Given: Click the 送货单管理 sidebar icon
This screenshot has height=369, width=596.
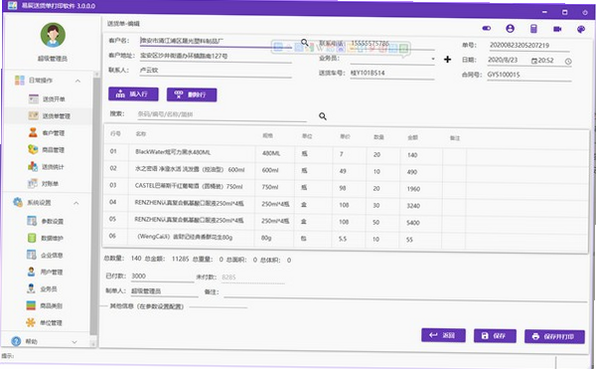Looking at the screenshot, I should (x=33, y=116).
